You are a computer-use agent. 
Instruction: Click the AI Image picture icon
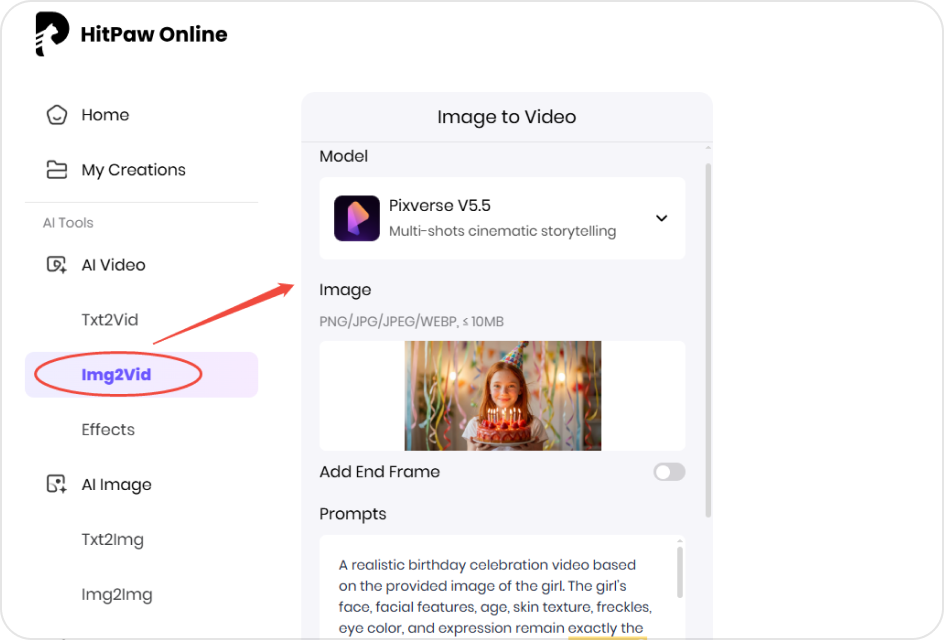click(x=57, y=484)
